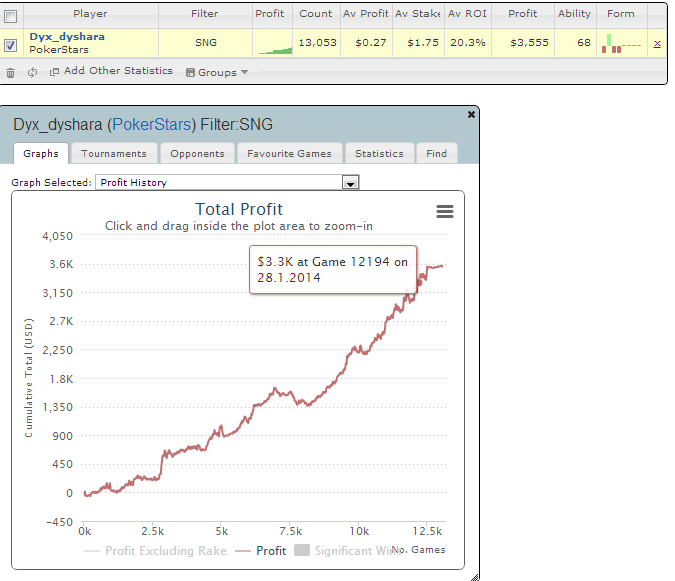Click the Total Profit chart title

pyautogui.click(x=239, y=210)
